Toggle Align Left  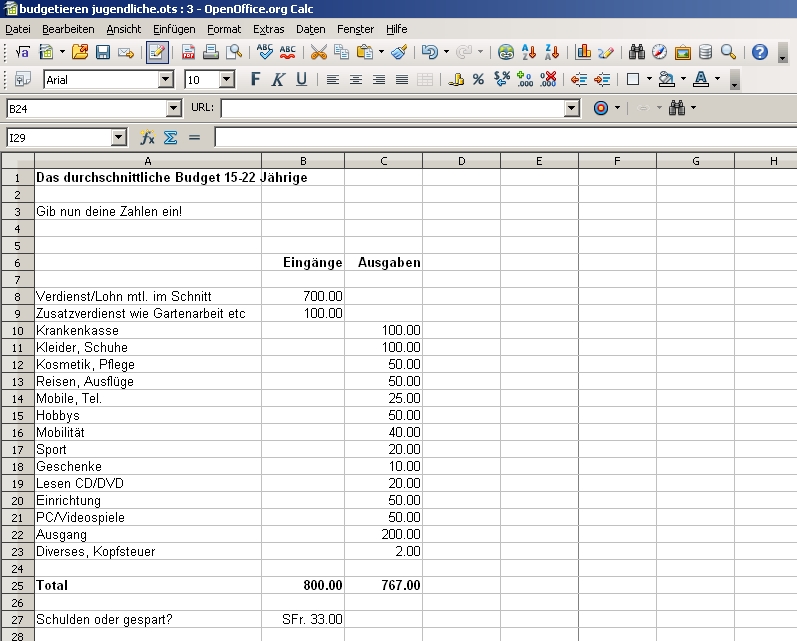(x=332, y=79)
